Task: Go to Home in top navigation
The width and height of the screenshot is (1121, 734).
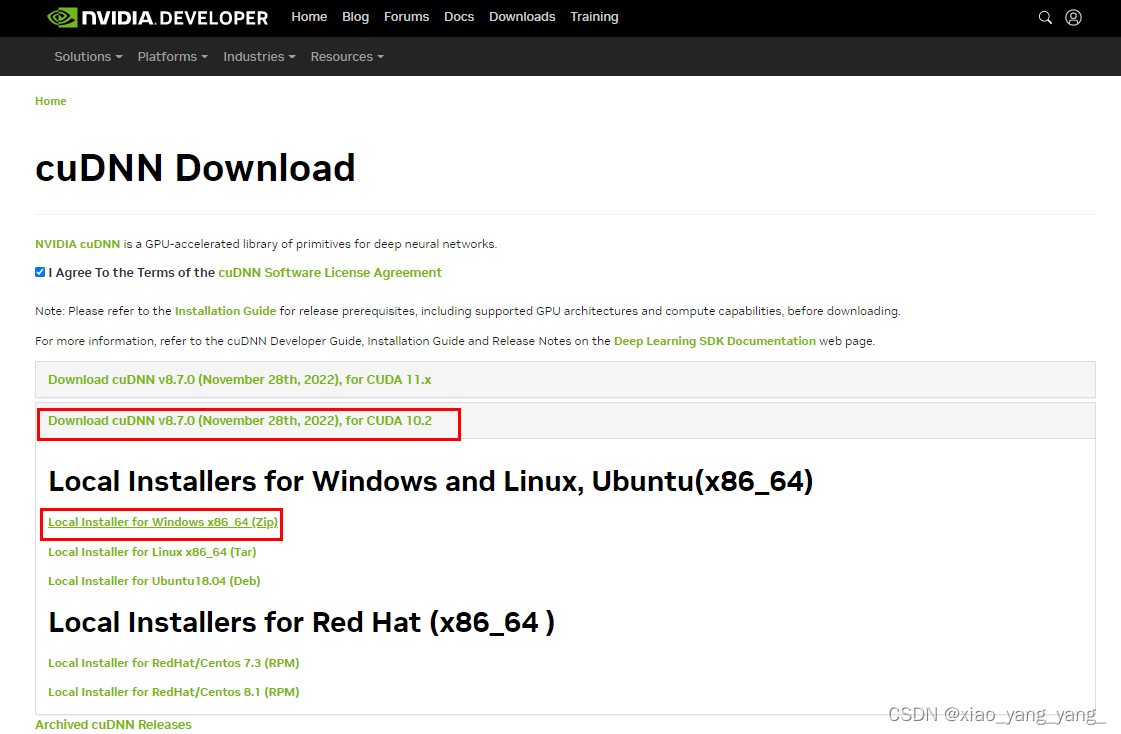Action: [309, 16]
